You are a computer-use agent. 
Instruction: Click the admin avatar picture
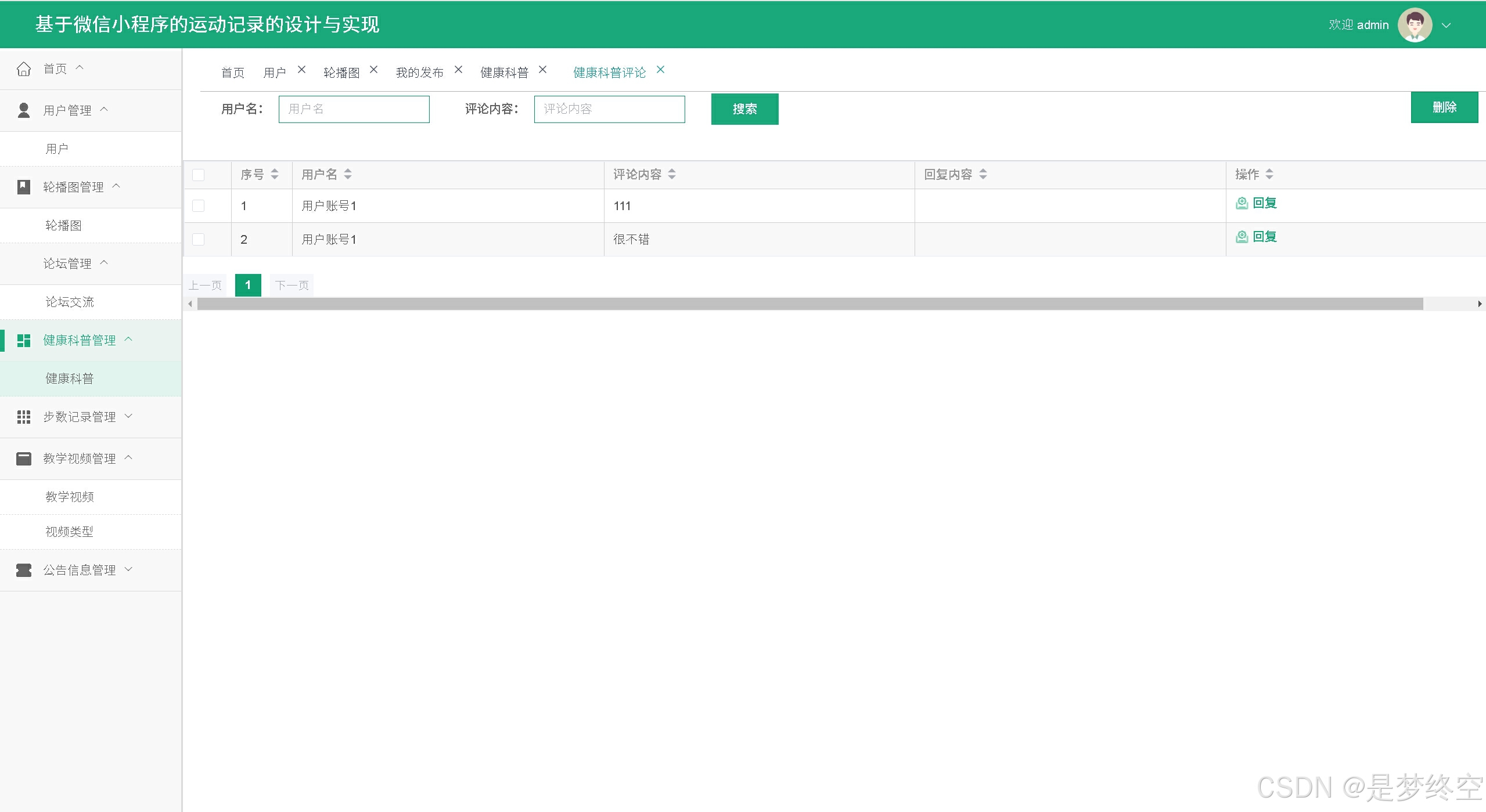(x=1414, y=25)
